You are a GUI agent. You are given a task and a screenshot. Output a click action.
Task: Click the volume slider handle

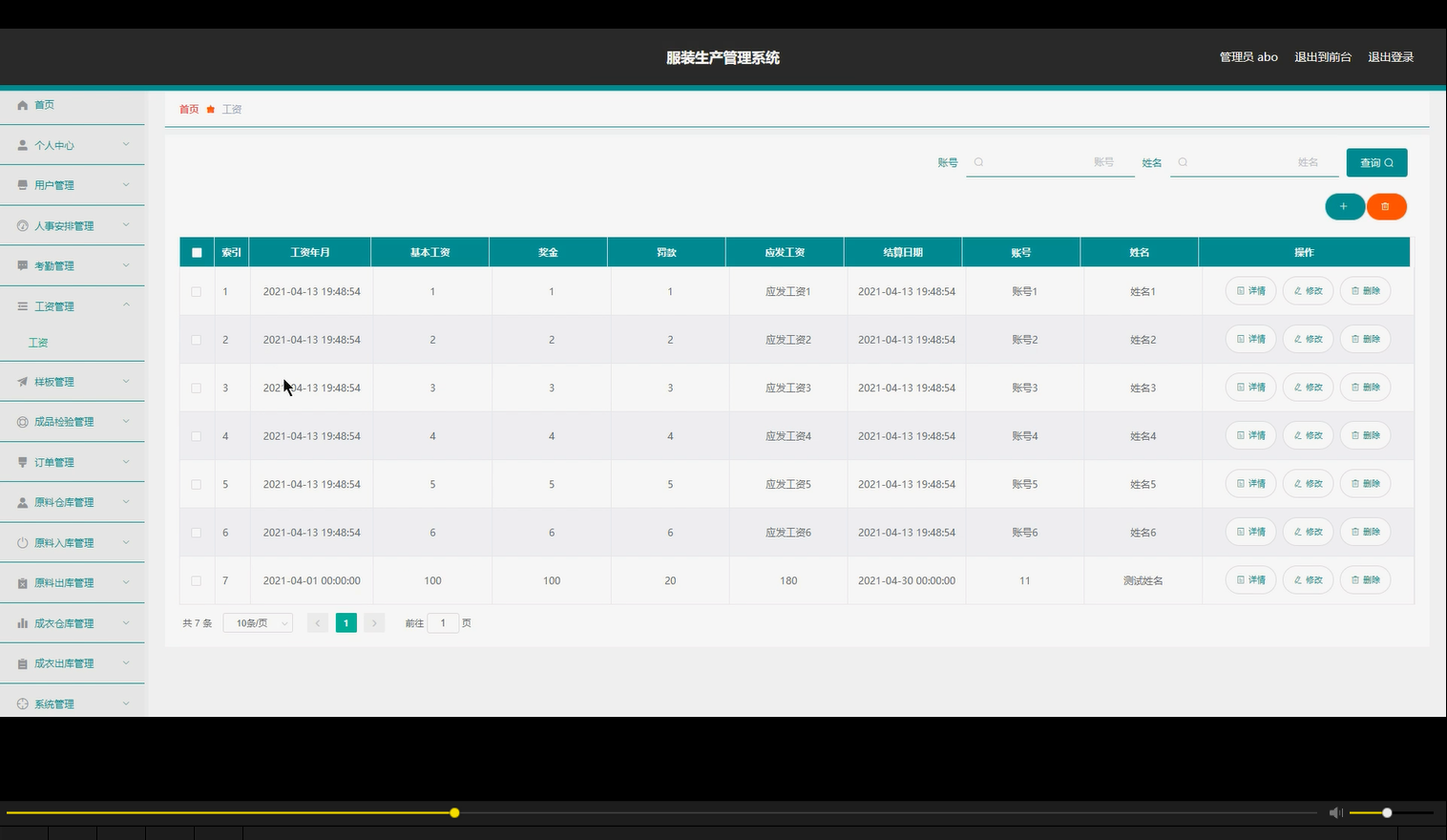[x=1387, y=812]
